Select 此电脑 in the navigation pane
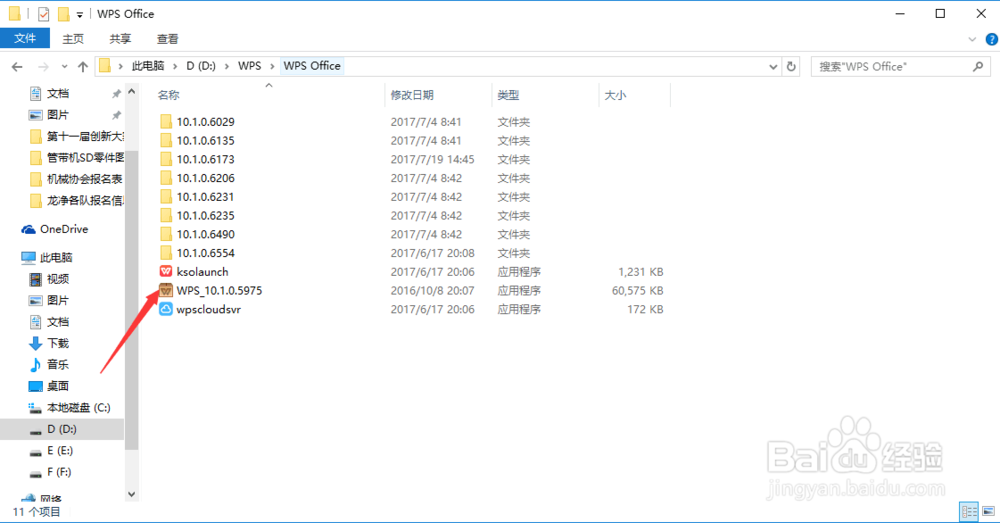This screenshot has width=1000, height=523. (47, 258)
